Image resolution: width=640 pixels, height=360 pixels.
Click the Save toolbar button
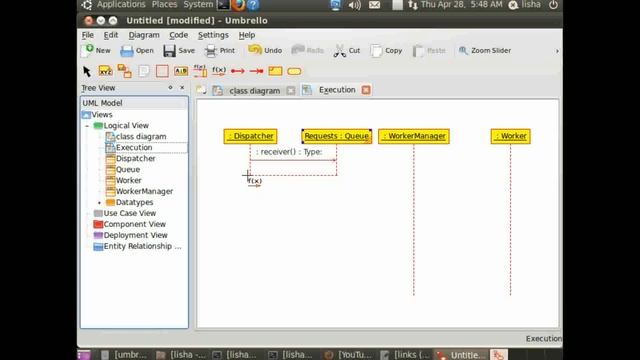pyautogui.click(x=179, y=51)
